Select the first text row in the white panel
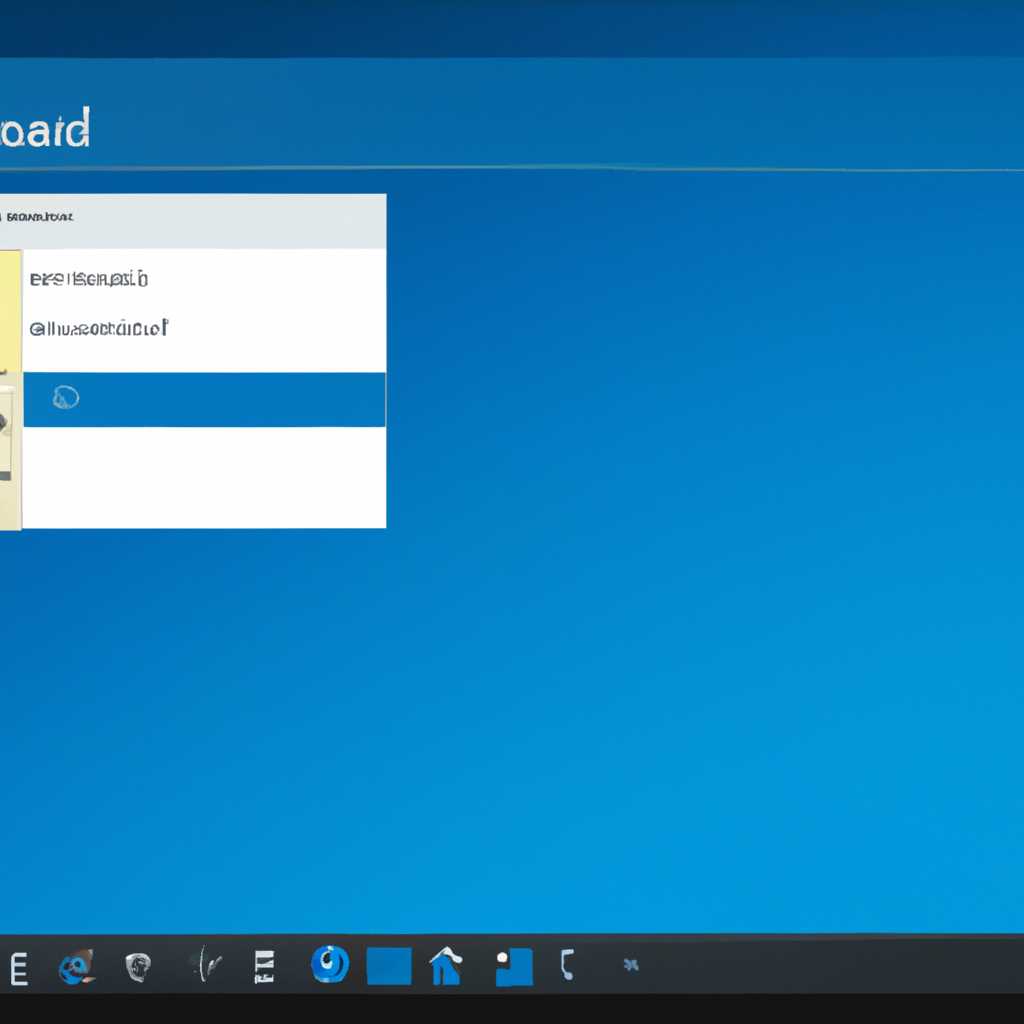This screenshot has width=1024, height=1024. 89,279
